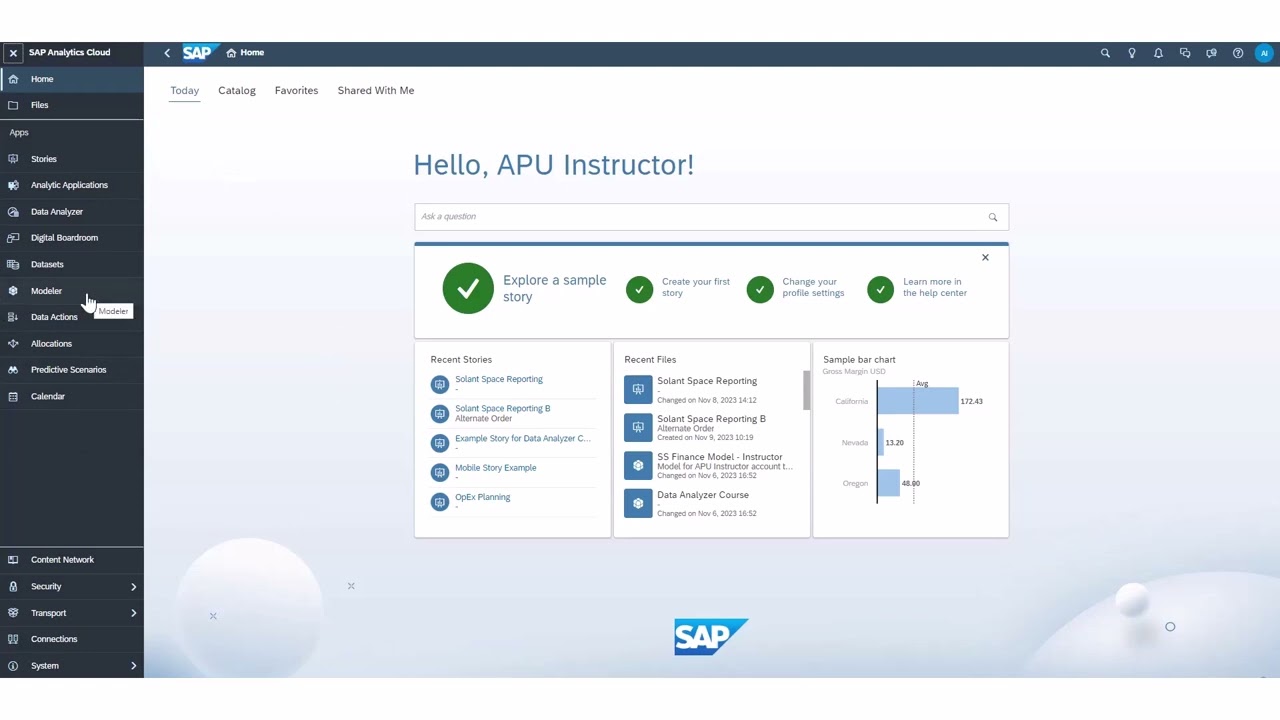1280x720 pixels.
Task: Open Home in the sidebar
Action: coord(72,79)
